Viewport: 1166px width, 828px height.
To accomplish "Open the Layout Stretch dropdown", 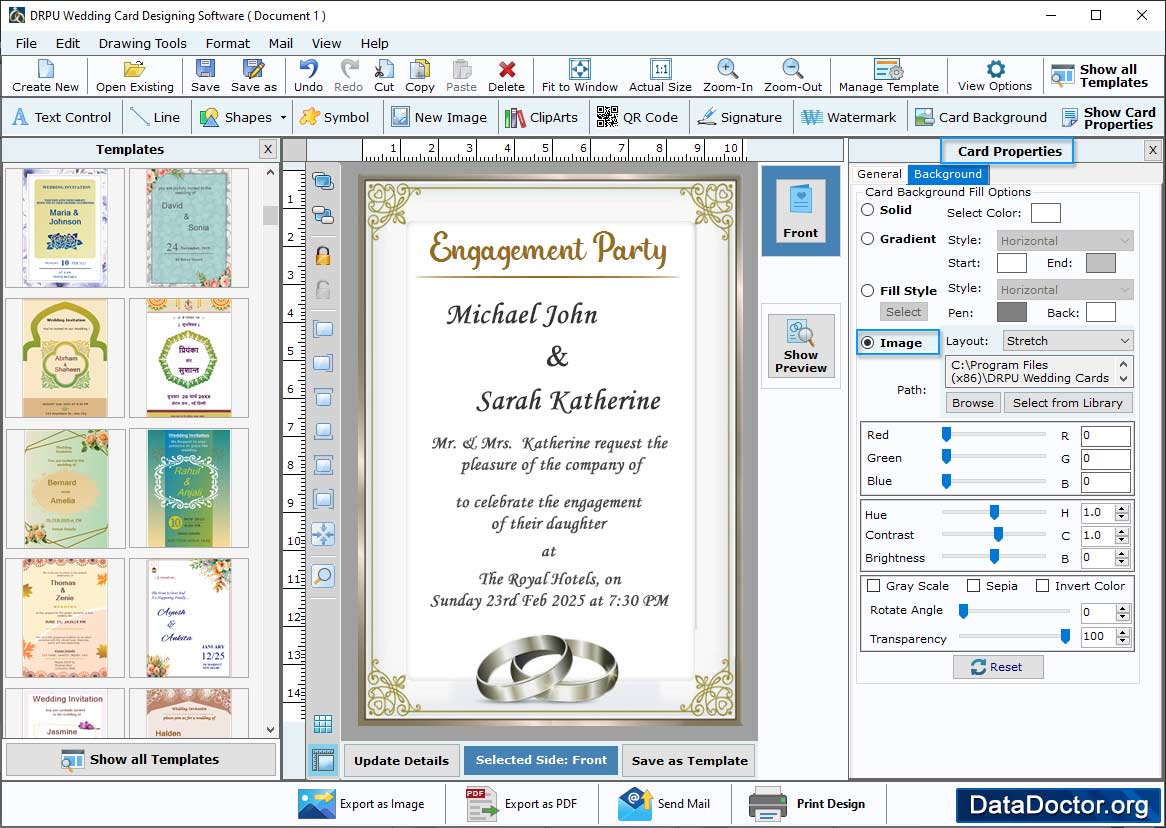I will (x=1069, y=341).
